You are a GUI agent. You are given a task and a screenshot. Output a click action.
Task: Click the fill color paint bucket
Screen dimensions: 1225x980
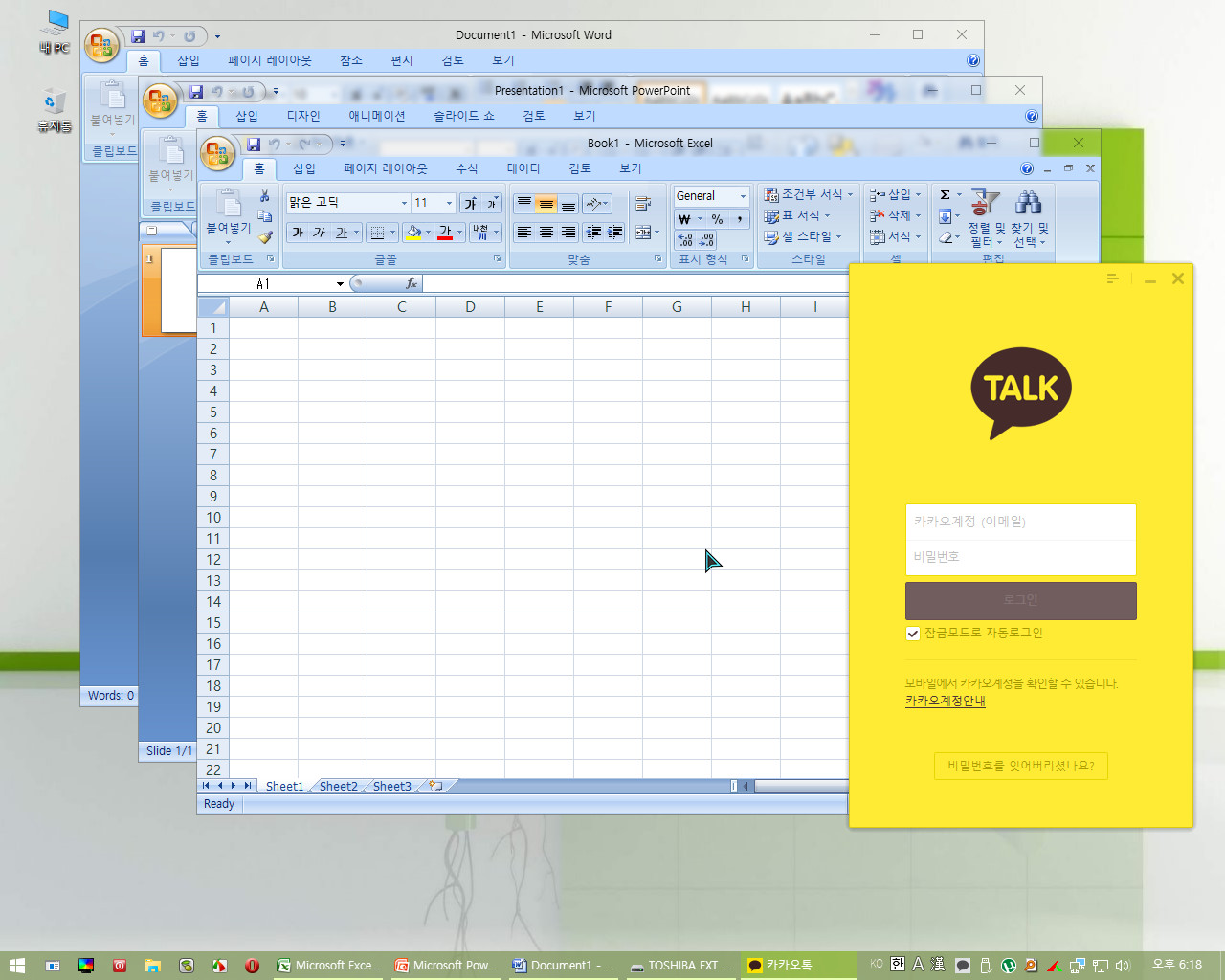(413, 233)
